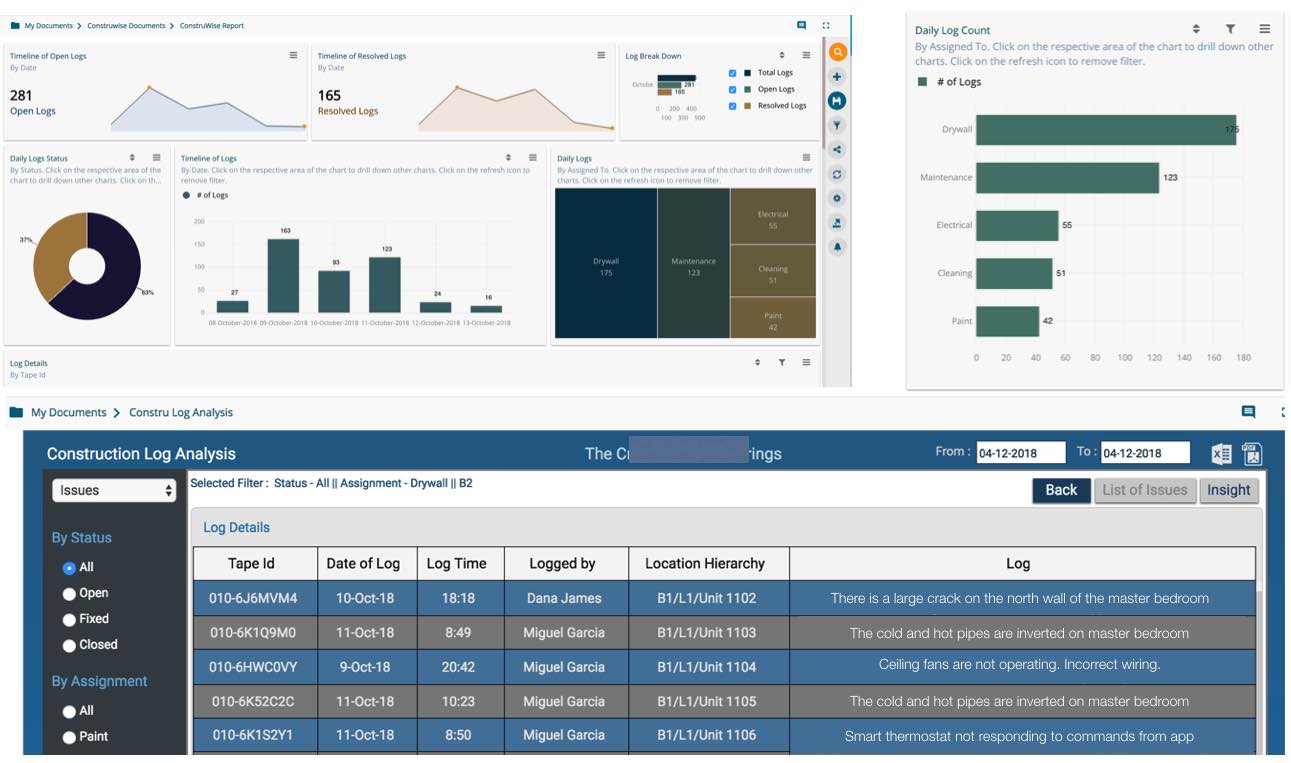1291x763 pixels.
Task: Click the orange search icon in sidebar
Action: point(837,52)
